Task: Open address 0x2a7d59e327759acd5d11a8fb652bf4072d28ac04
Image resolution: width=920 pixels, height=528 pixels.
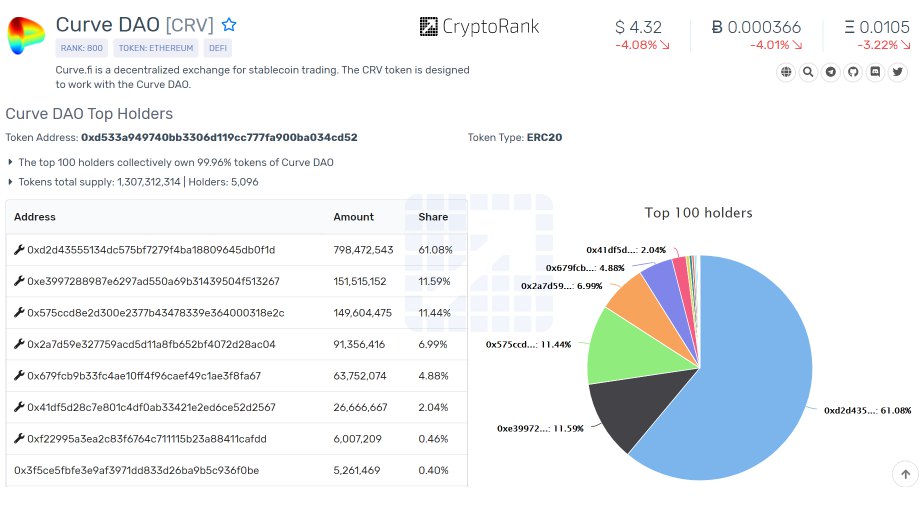Action: click(151, 344)
